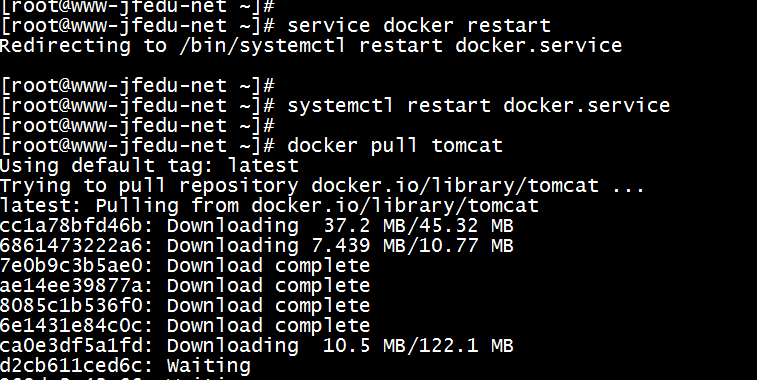Click layer ID 6861473222a6
This screenshot has height=380, width=757.
coord(71,246)
